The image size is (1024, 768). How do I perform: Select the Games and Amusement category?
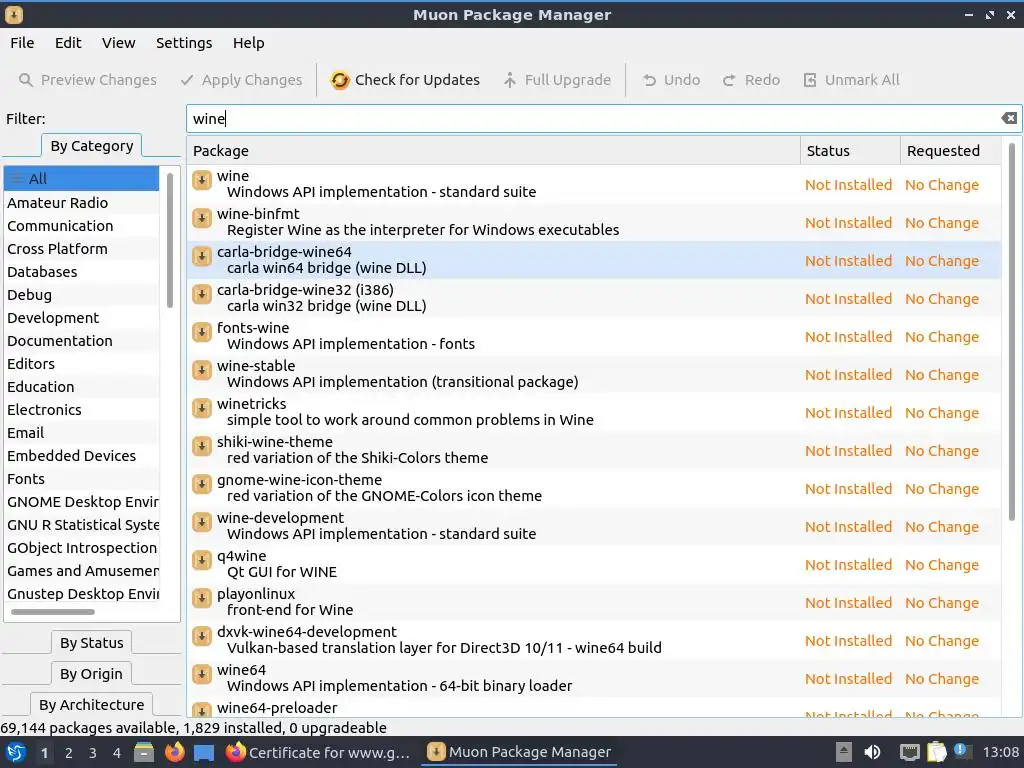(82, 571)
